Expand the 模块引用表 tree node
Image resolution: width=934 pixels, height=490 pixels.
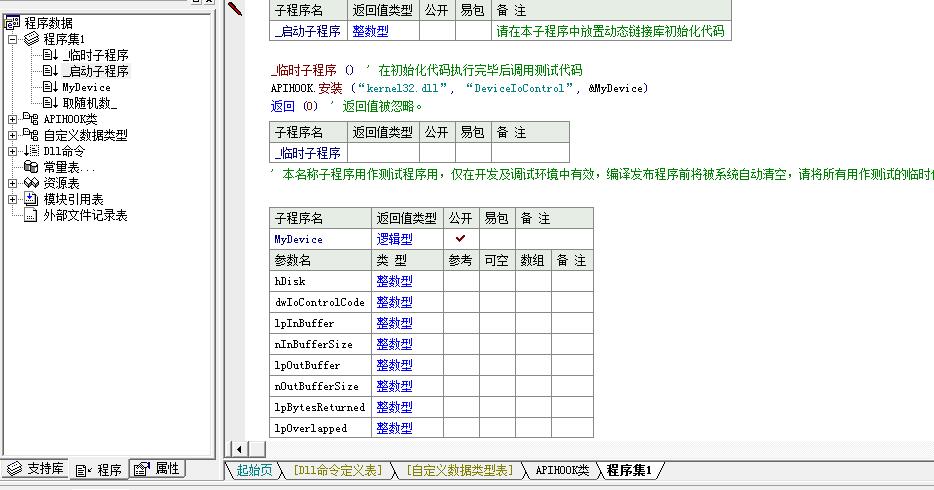pos(13,199)
